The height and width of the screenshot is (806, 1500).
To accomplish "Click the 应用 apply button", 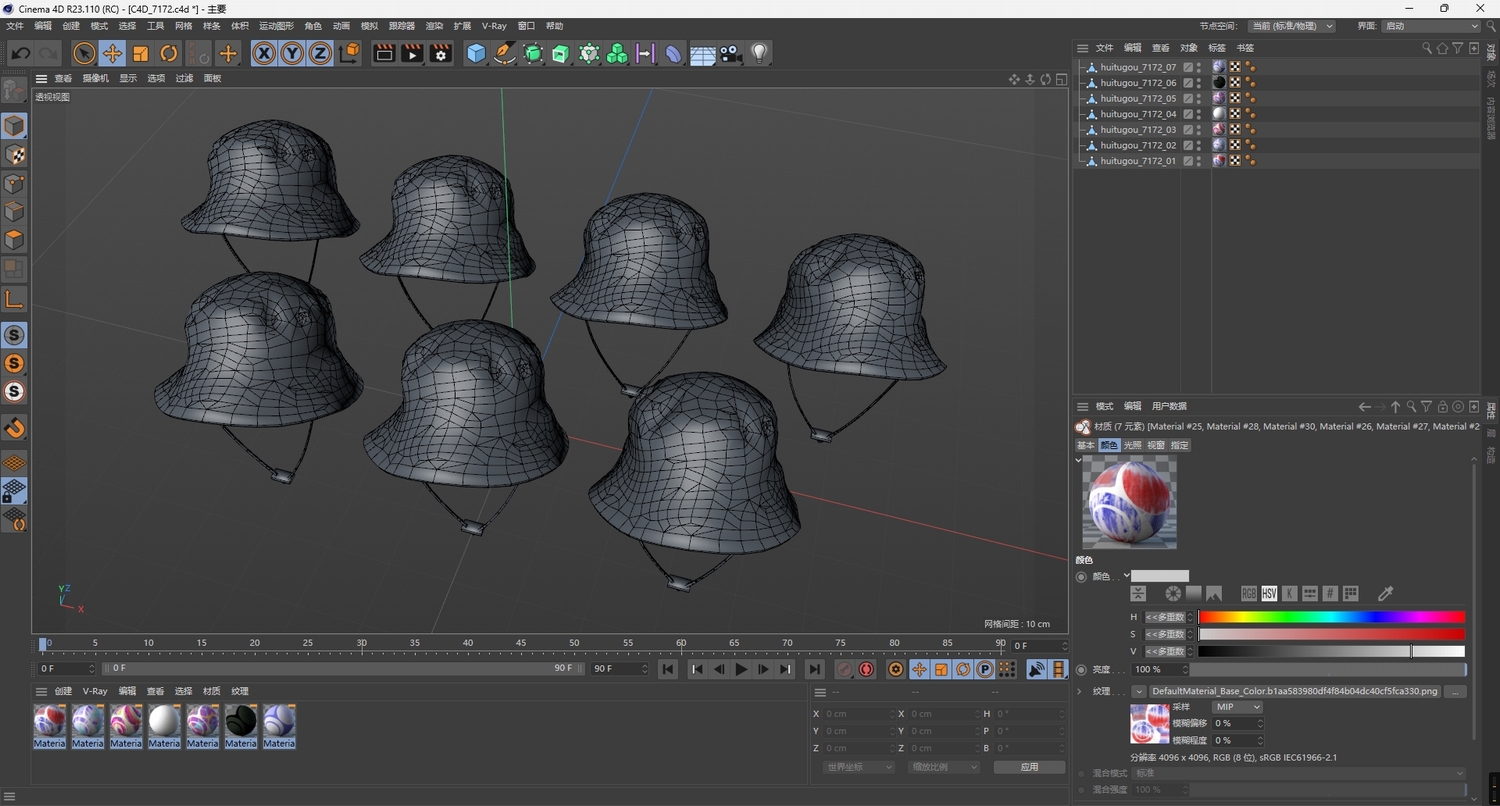I will (1029, 767).
